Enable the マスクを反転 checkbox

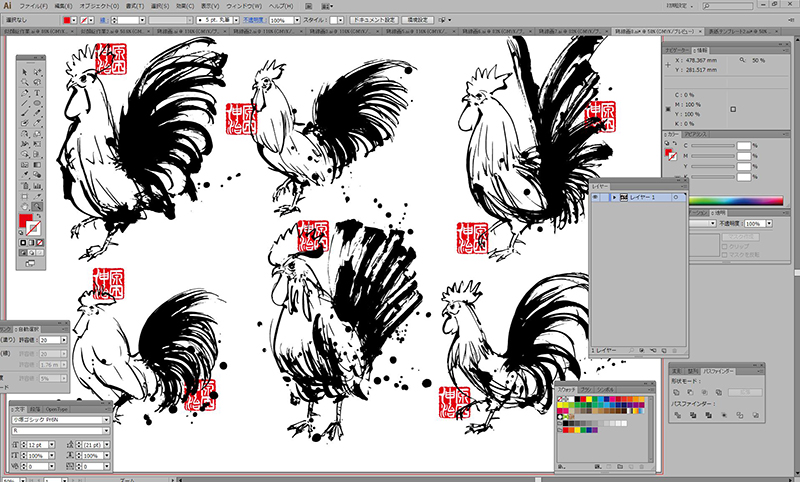(x=724, y=255)
